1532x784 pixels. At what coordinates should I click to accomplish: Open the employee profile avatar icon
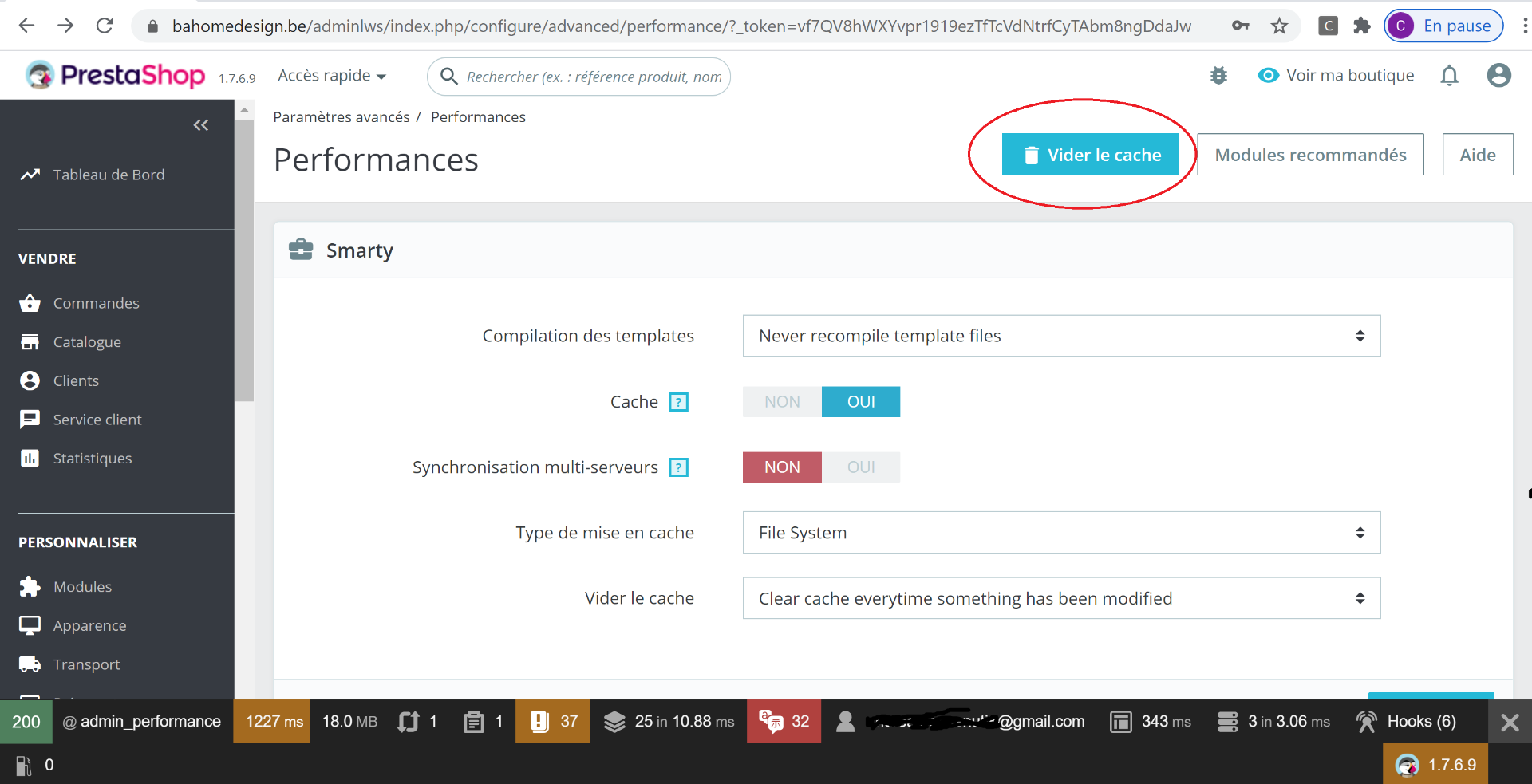(1499, 75)
